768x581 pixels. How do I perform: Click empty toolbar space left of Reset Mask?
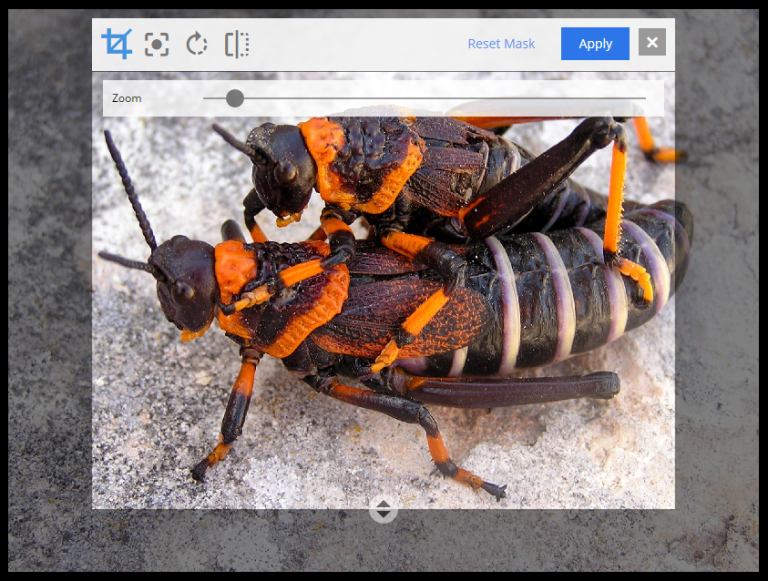click(360, 44)
